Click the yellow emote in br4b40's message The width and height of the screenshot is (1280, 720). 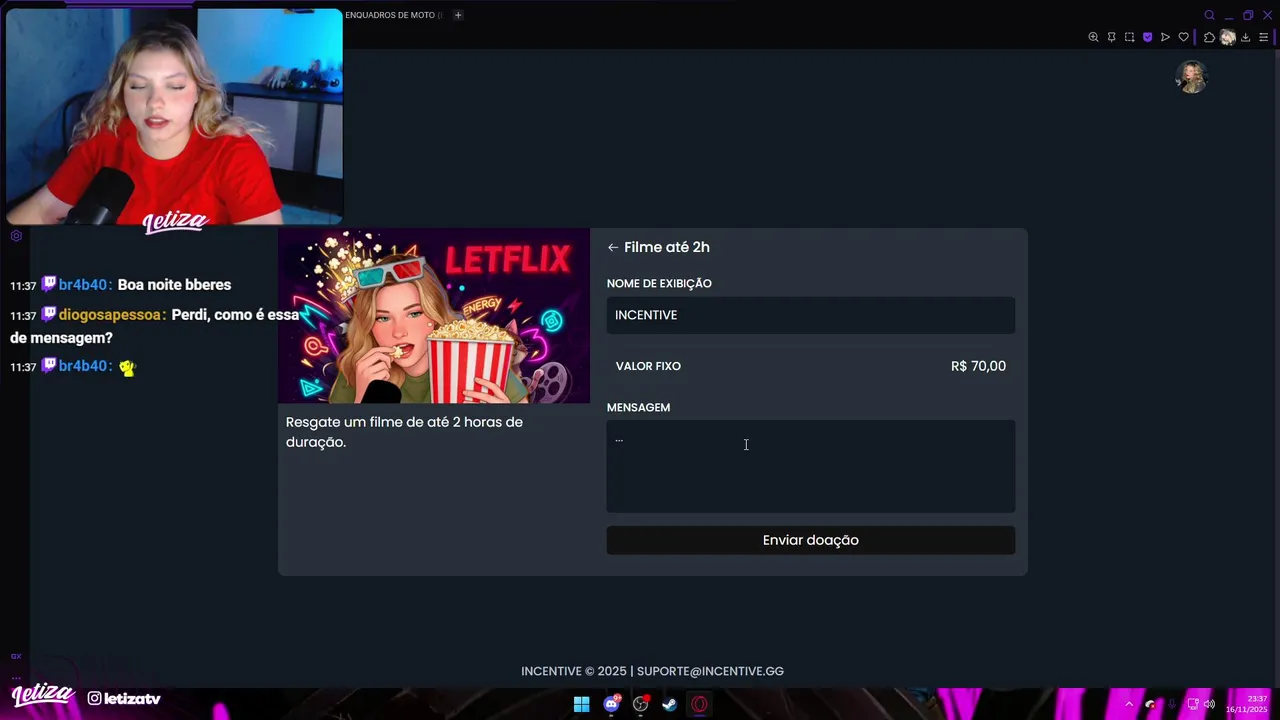click(x=127, y=367)
